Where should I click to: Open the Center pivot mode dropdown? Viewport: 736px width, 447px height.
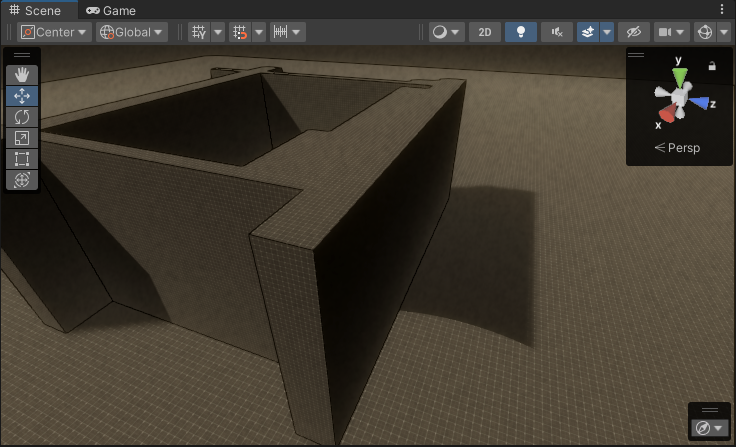55,32
